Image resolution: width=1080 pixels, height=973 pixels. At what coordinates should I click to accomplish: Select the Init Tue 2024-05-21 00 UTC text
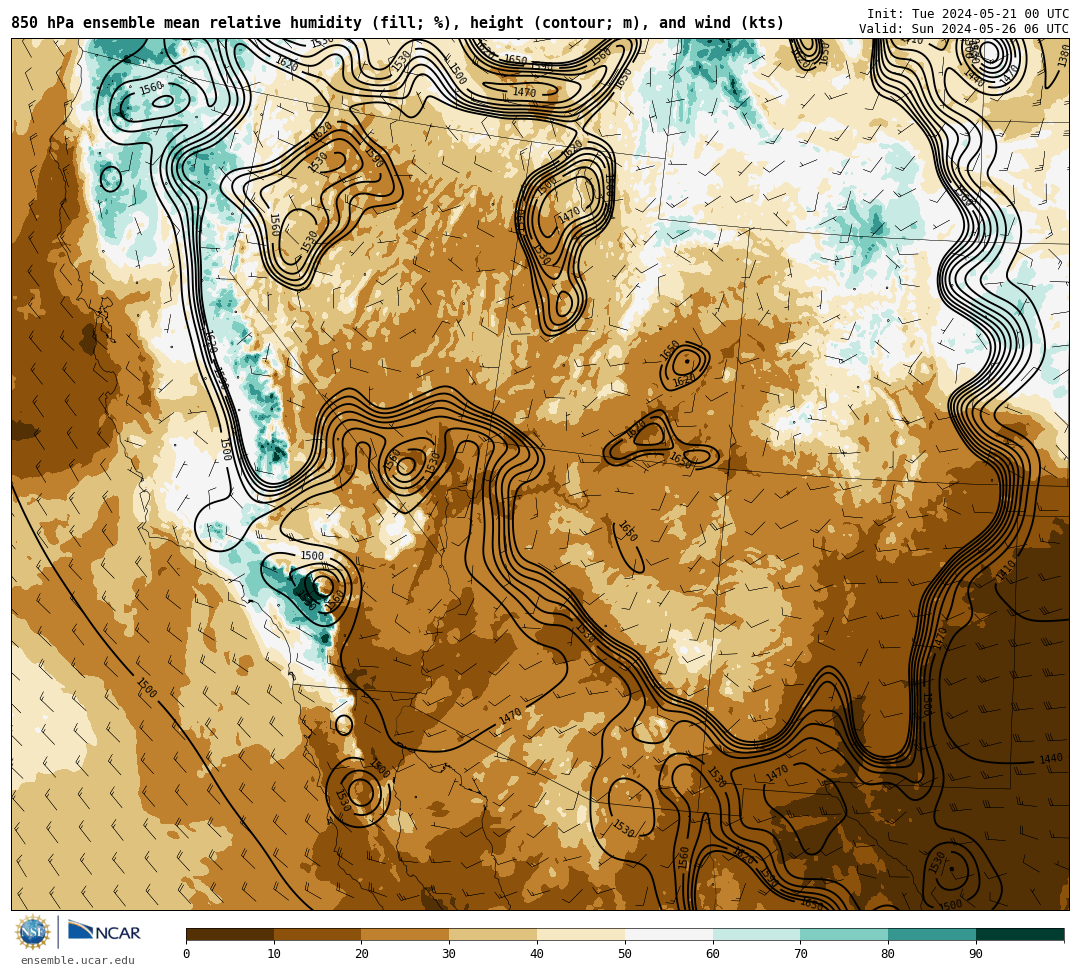point(968,13)
